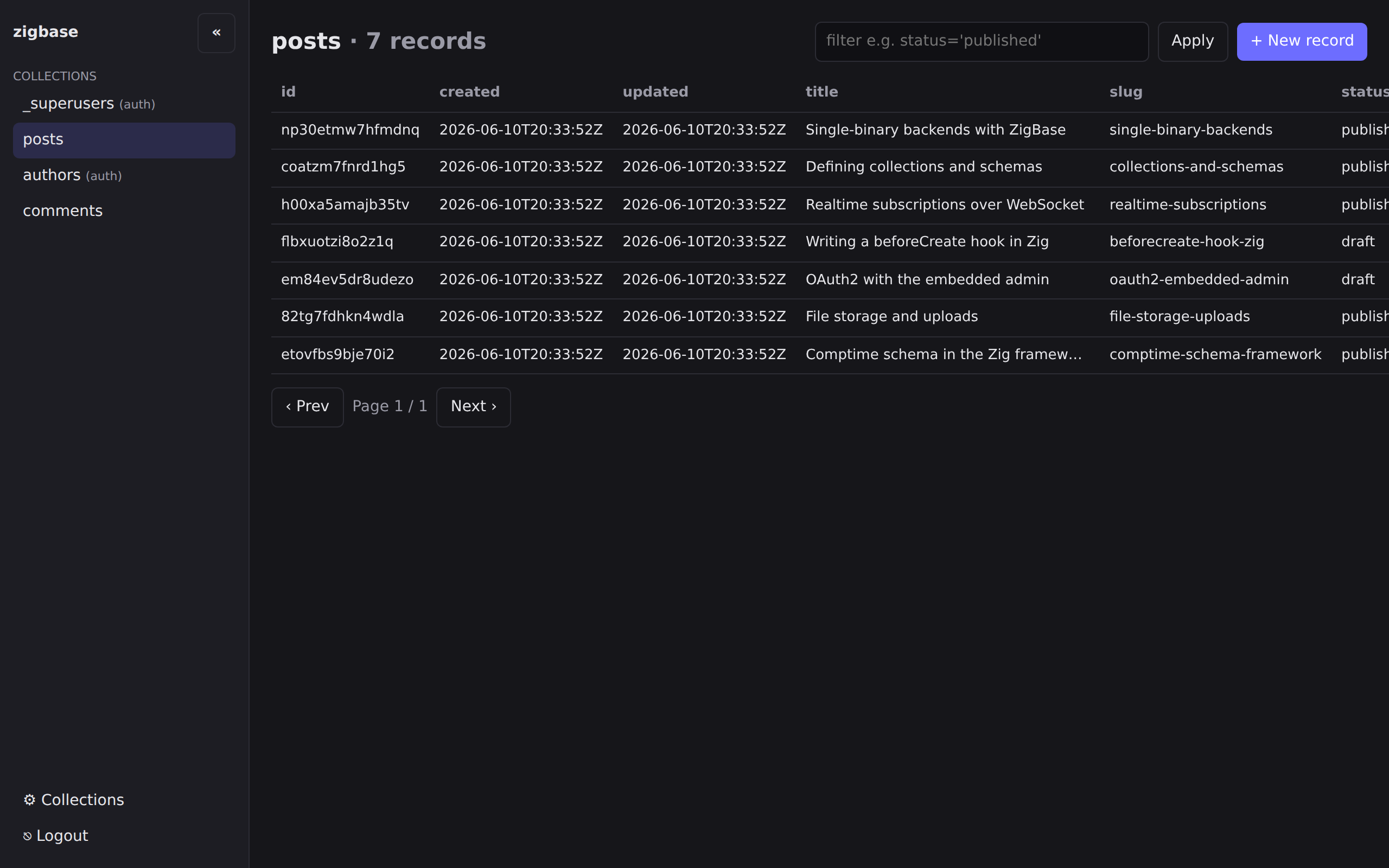Click title 'Defining collections and schemas'
The height and width of the screenshot is (868, 1389).
pyautogui.click(x=923, y=167)
